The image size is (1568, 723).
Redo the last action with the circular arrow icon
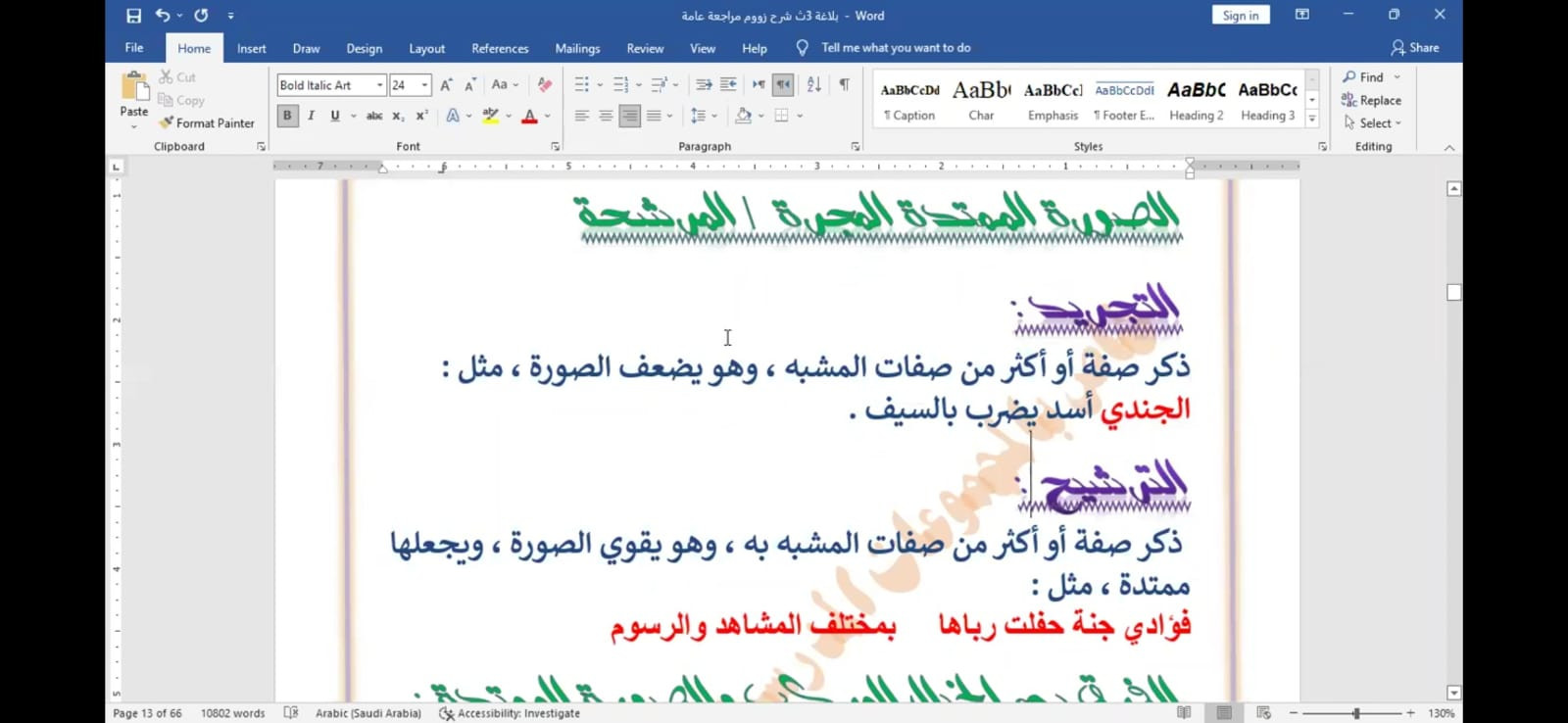pyautogui.click(x=201, y=16)
